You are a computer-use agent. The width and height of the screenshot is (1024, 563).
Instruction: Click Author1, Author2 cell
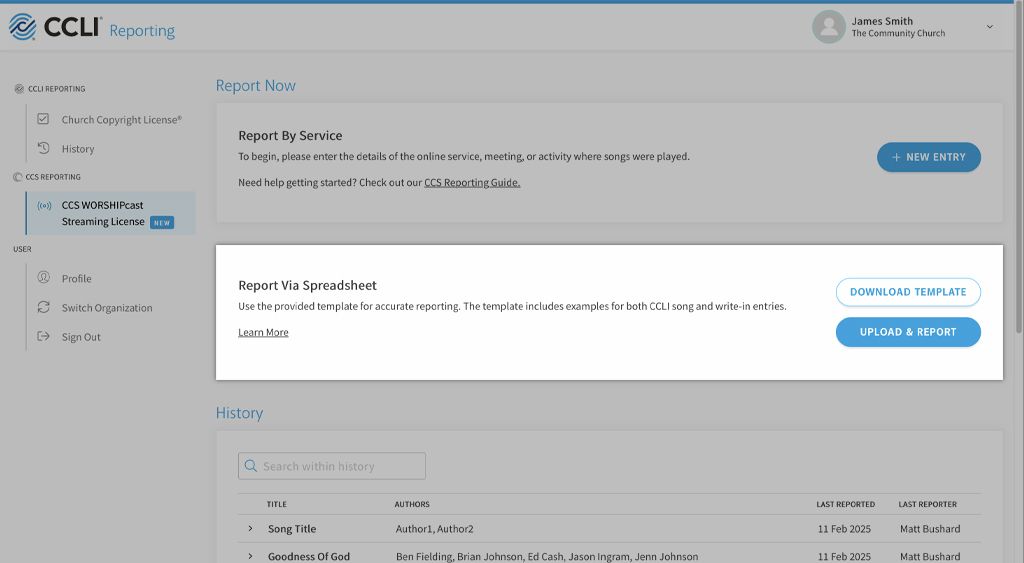pos(434,529)
